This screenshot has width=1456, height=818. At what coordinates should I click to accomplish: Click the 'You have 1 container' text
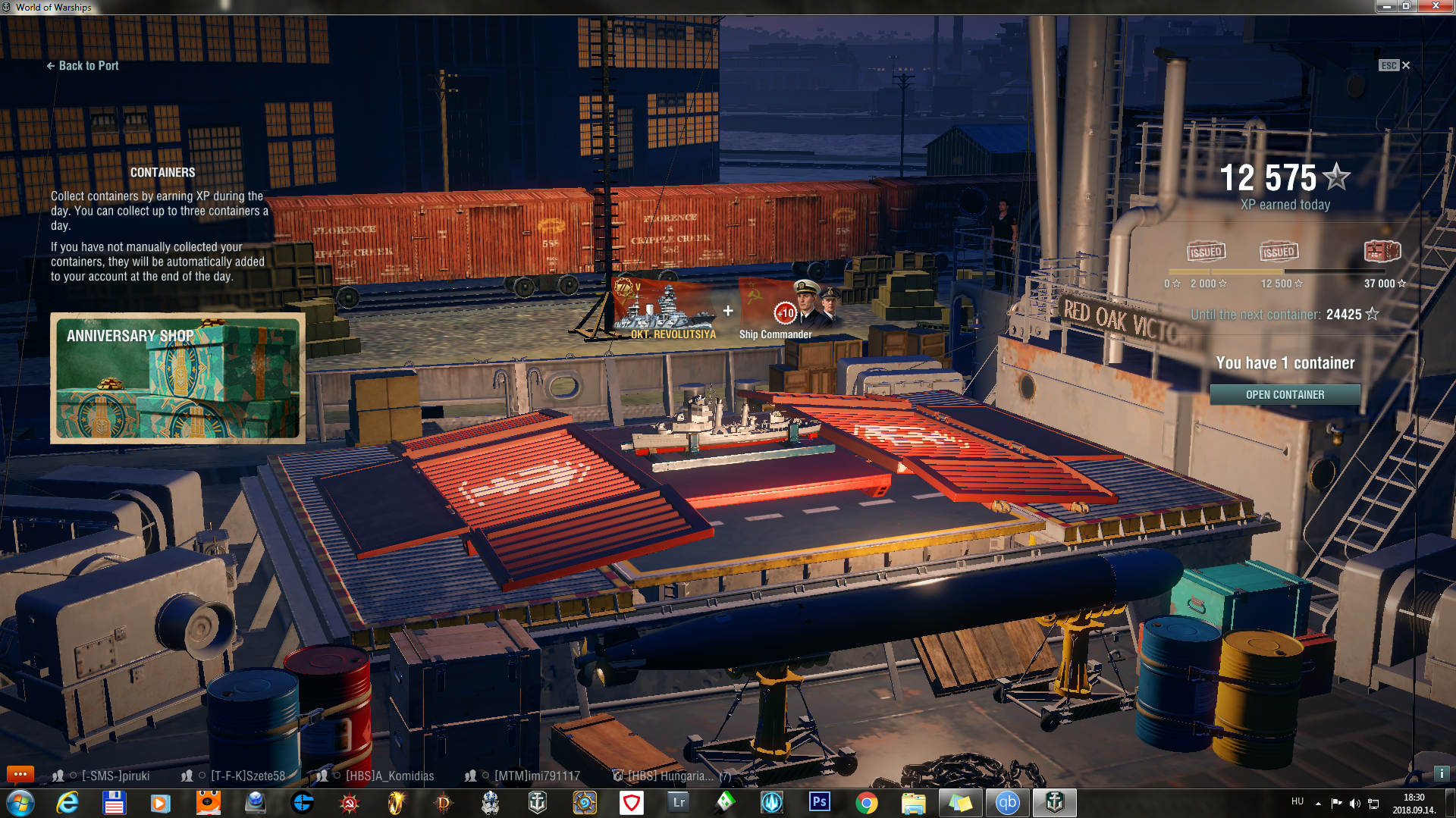[x=1285, y=363]
